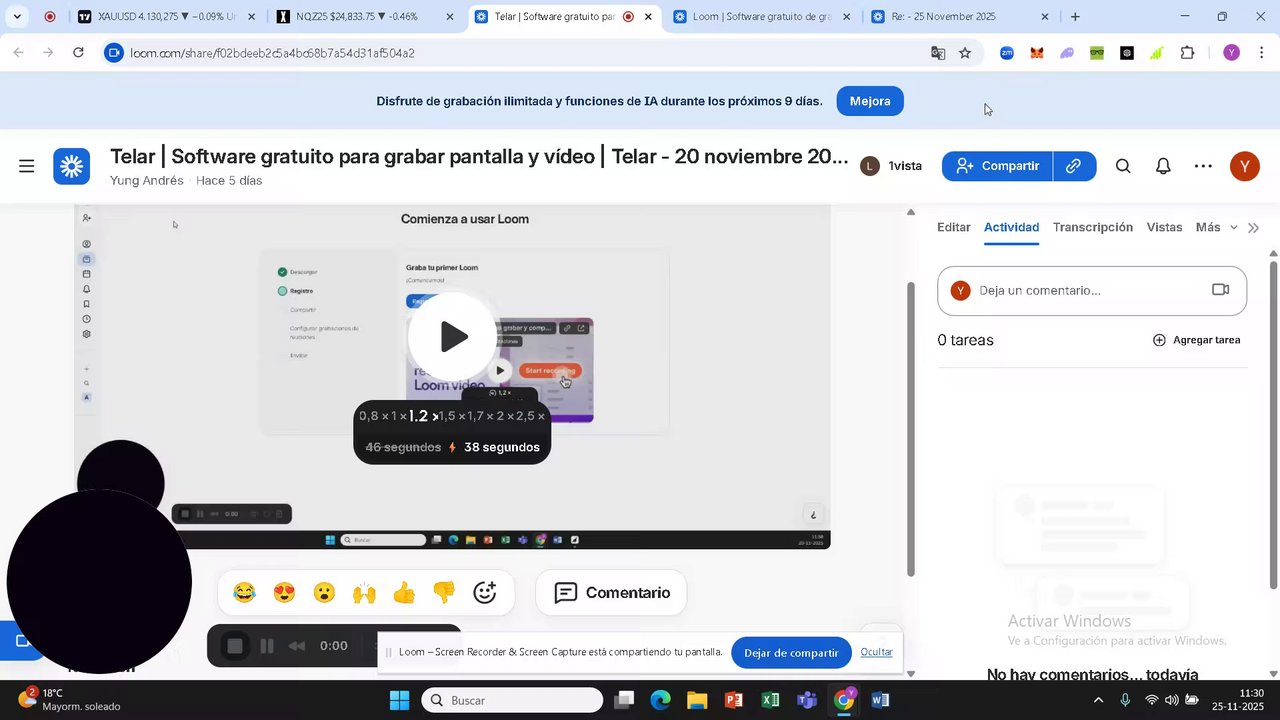Switch to the Actividad tab
This screenshot has height=720, width=1280.
(x=1011, y=227)
